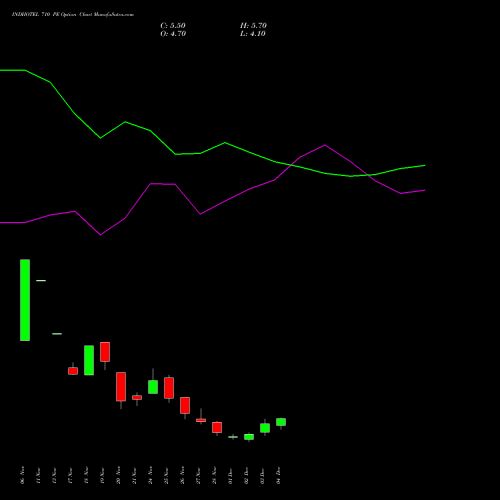Select the open value O: 4.70
Image resolution: width=500 pixels, height=500 pixels.
(173, 34)
